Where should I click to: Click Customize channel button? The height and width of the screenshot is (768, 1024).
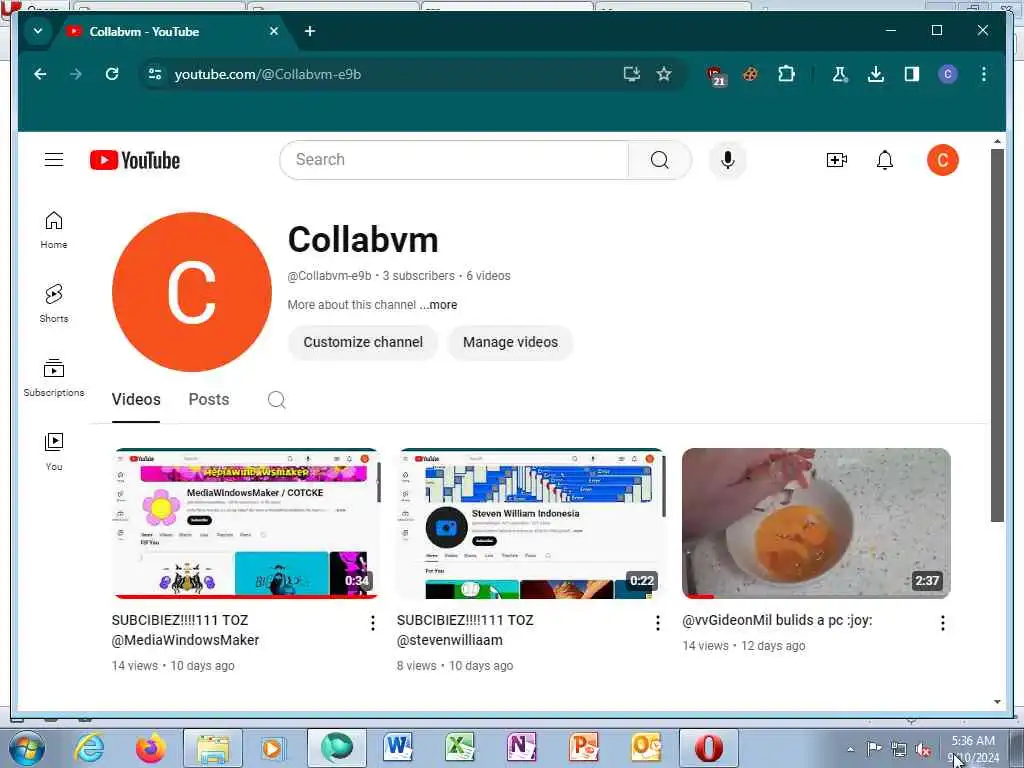click(x=363, y=342)
